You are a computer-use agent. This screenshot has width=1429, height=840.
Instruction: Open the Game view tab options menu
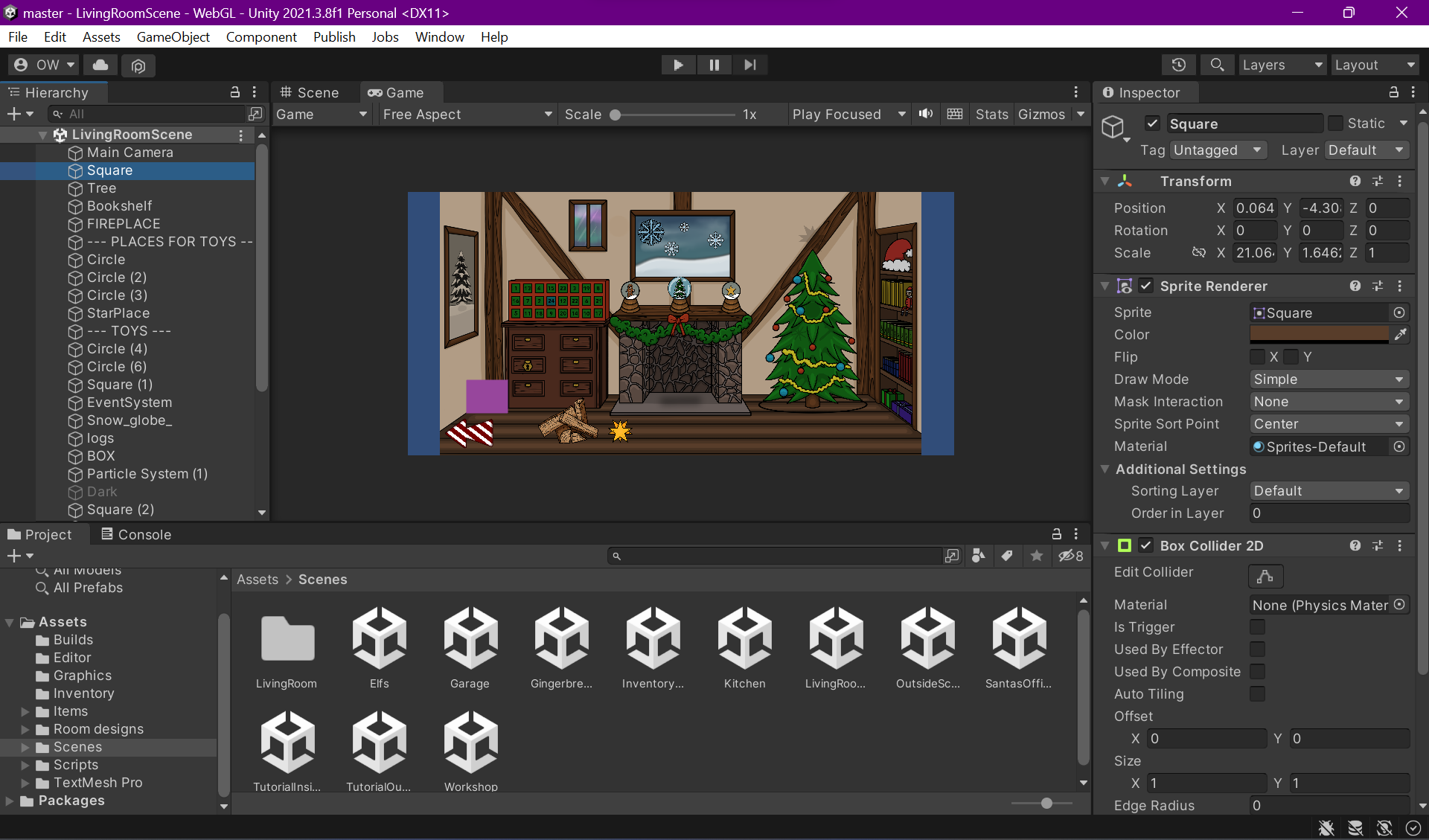tap(1075, 92)
